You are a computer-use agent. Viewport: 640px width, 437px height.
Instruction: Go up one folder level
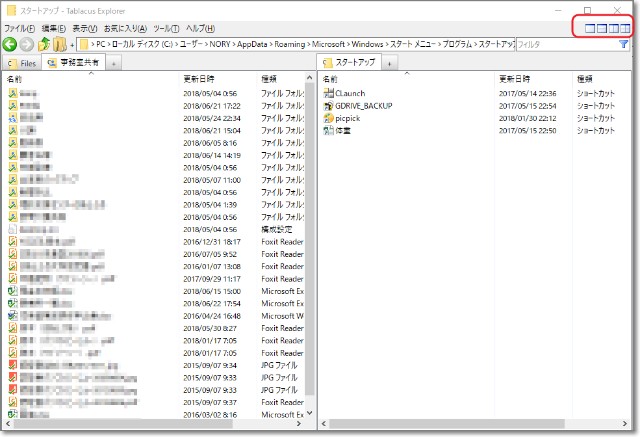[x=44, y=45]
